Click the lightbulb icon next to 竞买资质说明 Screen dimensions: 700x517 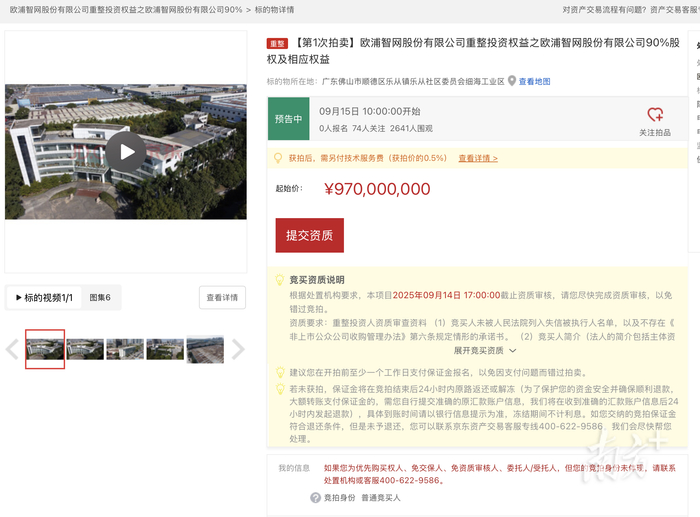279,280
